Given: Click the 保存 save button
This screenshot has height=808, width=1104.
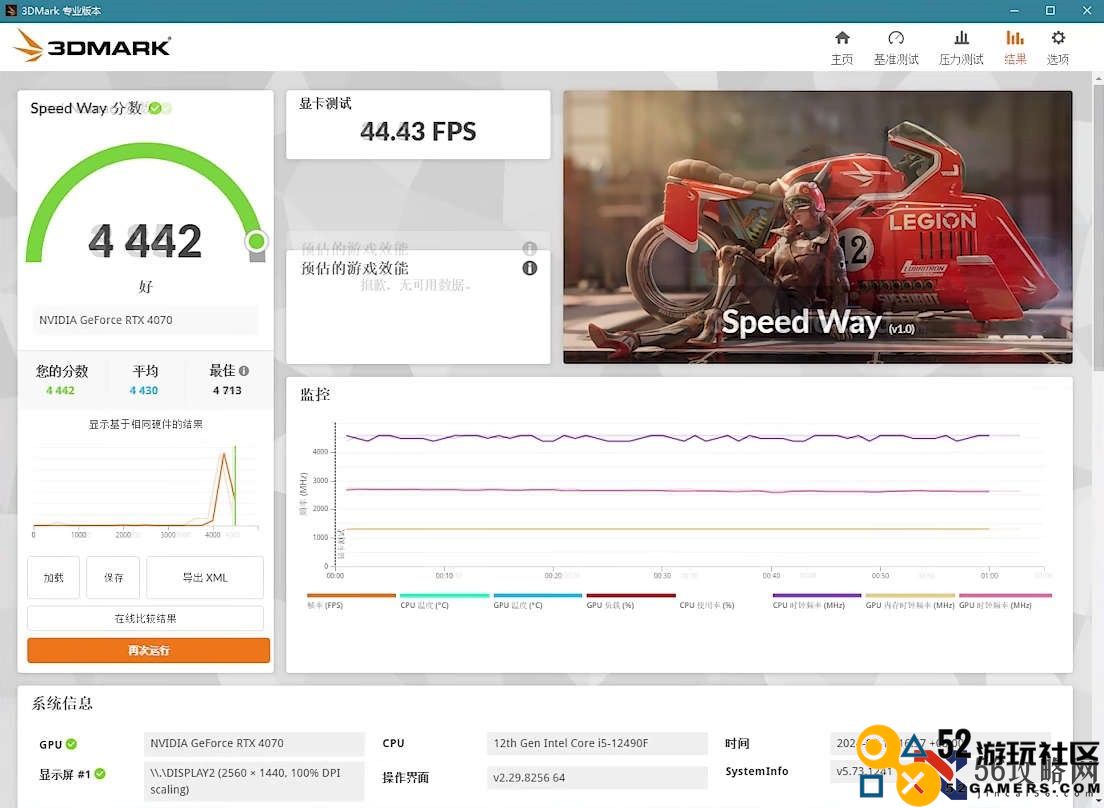Looking at the screenshot, I should 113,577.
